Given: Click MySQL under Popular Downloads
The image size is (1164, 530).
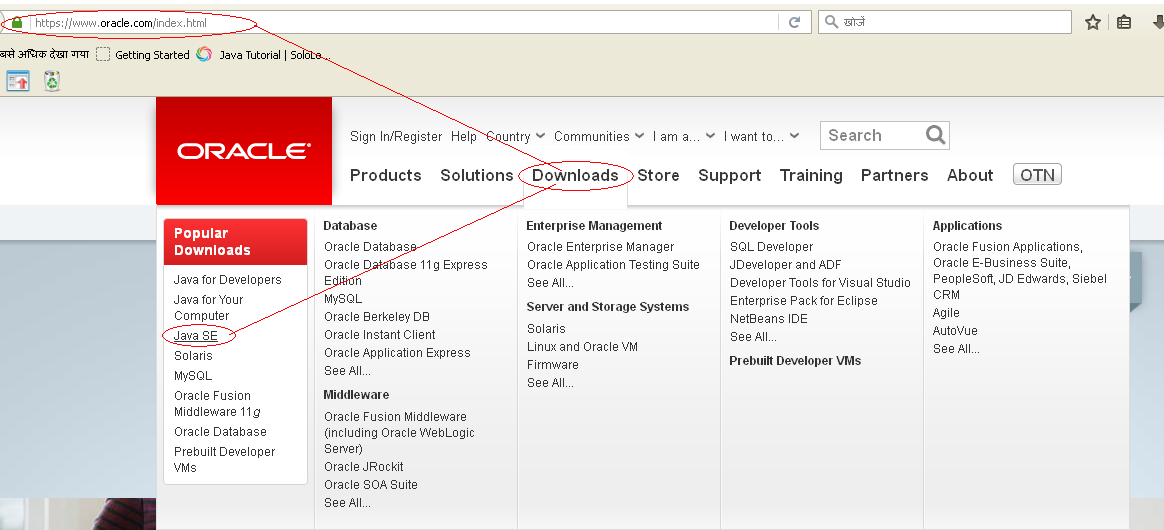Looking at the screenshot, I should (x=192, y=376).
